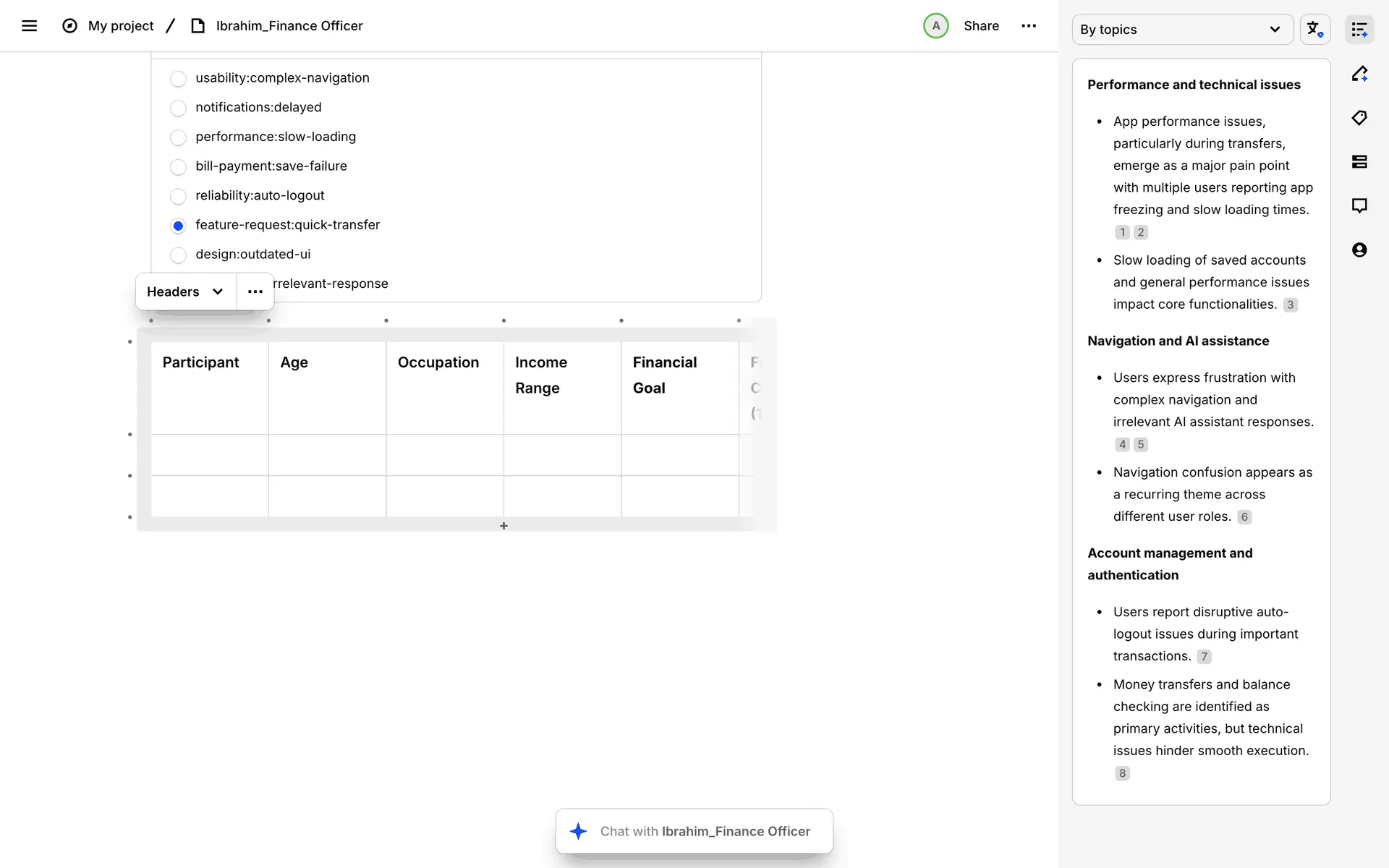Click the Chat with Ibrahim_Finance Officer field
Viewport: 1389px width, 868px height.
[694, 831]
